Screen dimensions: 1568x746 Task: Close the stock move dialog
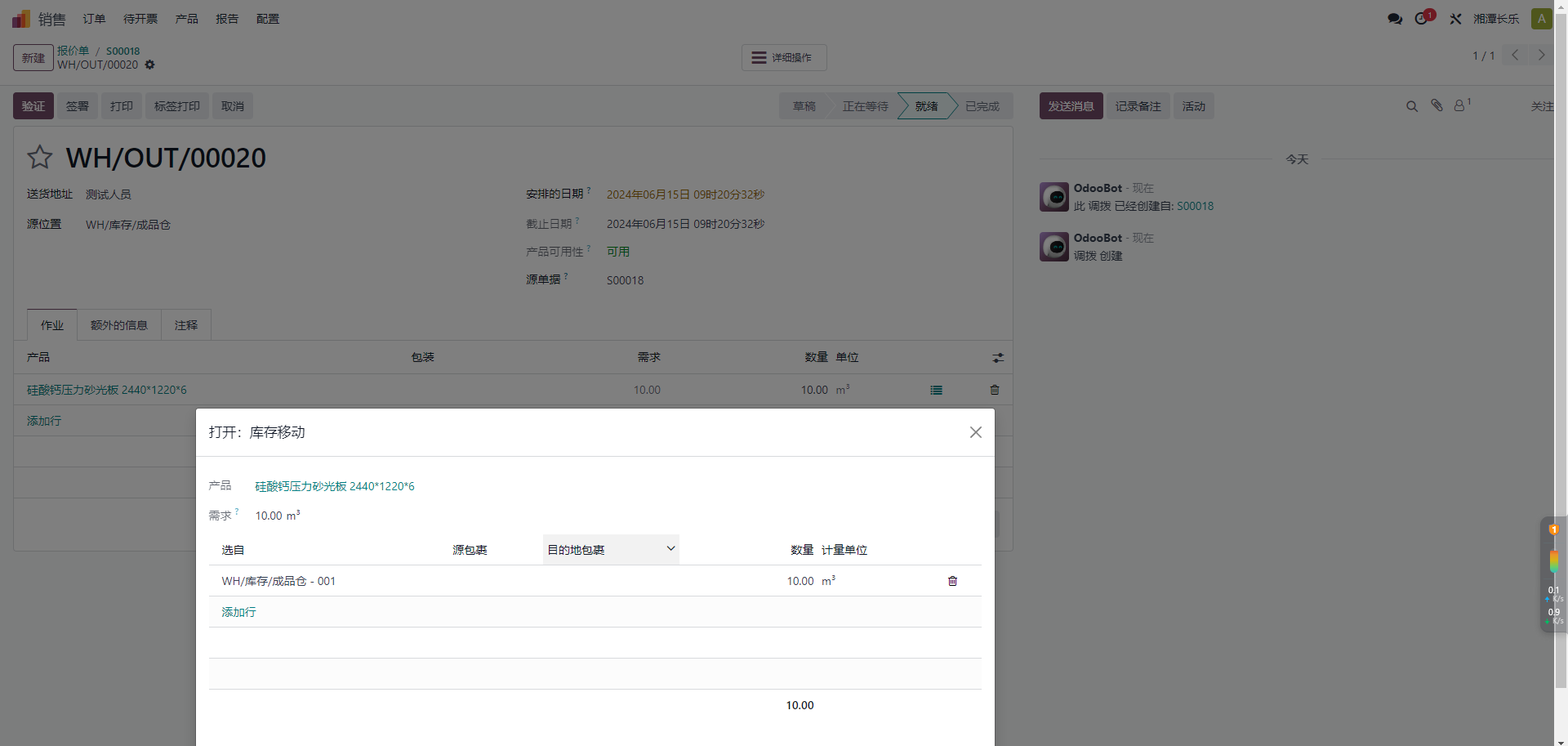[x=976, y=432]
